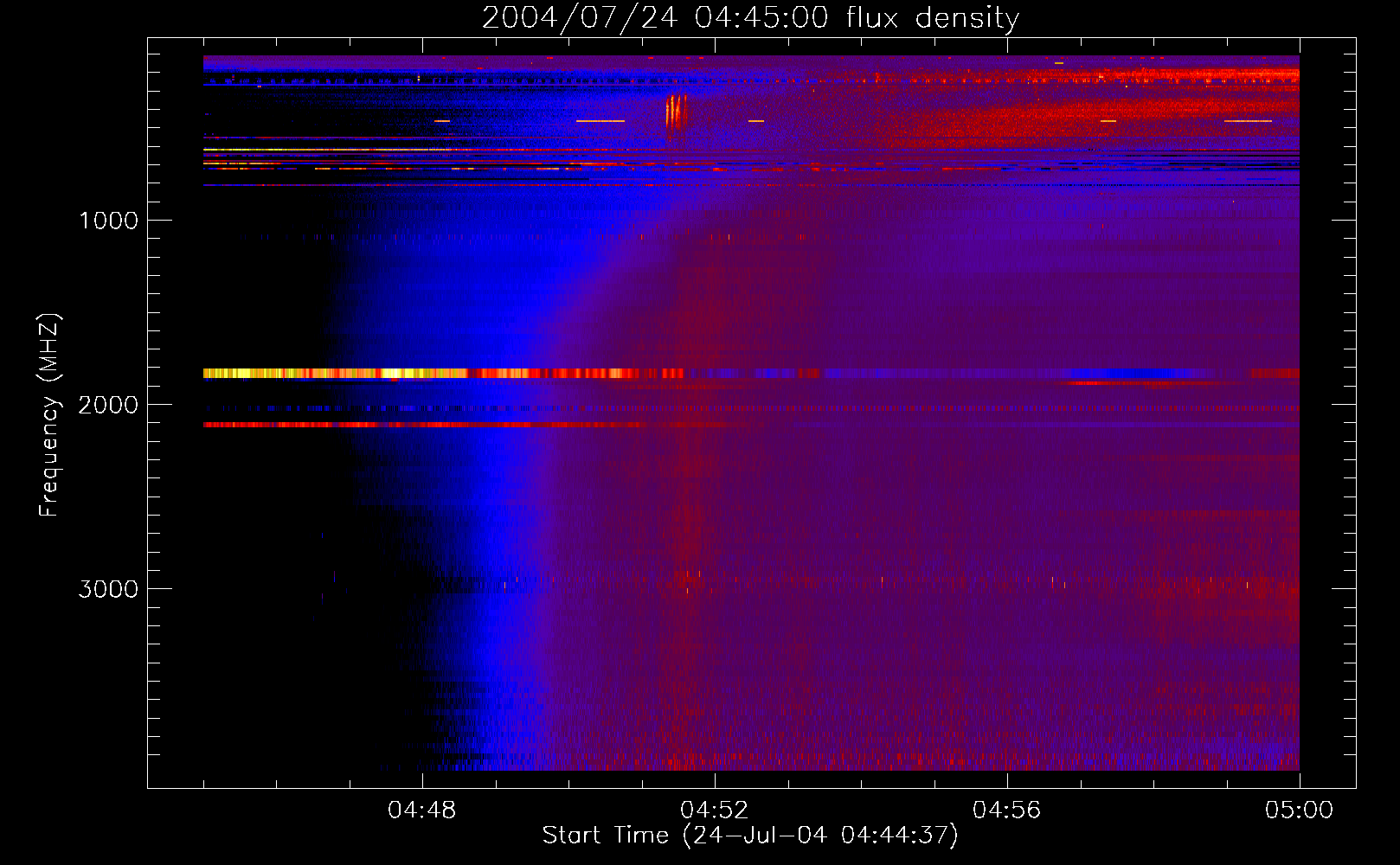This screenshot has height=865, width=1400.
Task: Click the 3000 frequency axis label
Action: (108, 589)
